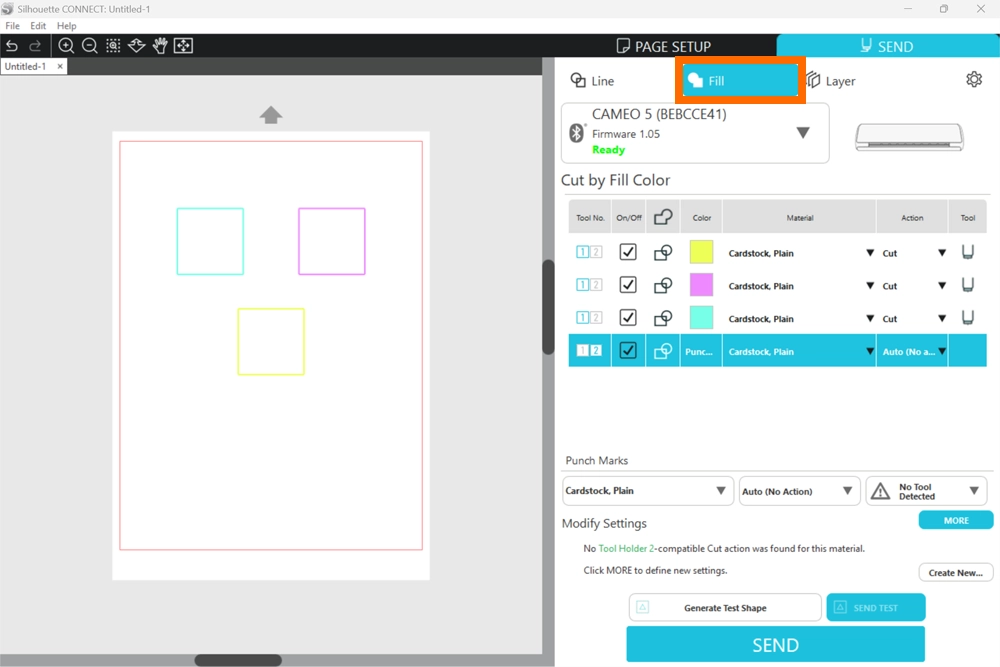Open the PAGE SETUP tab
Viewport: 1000px width, 667px height.
(664, 46)
